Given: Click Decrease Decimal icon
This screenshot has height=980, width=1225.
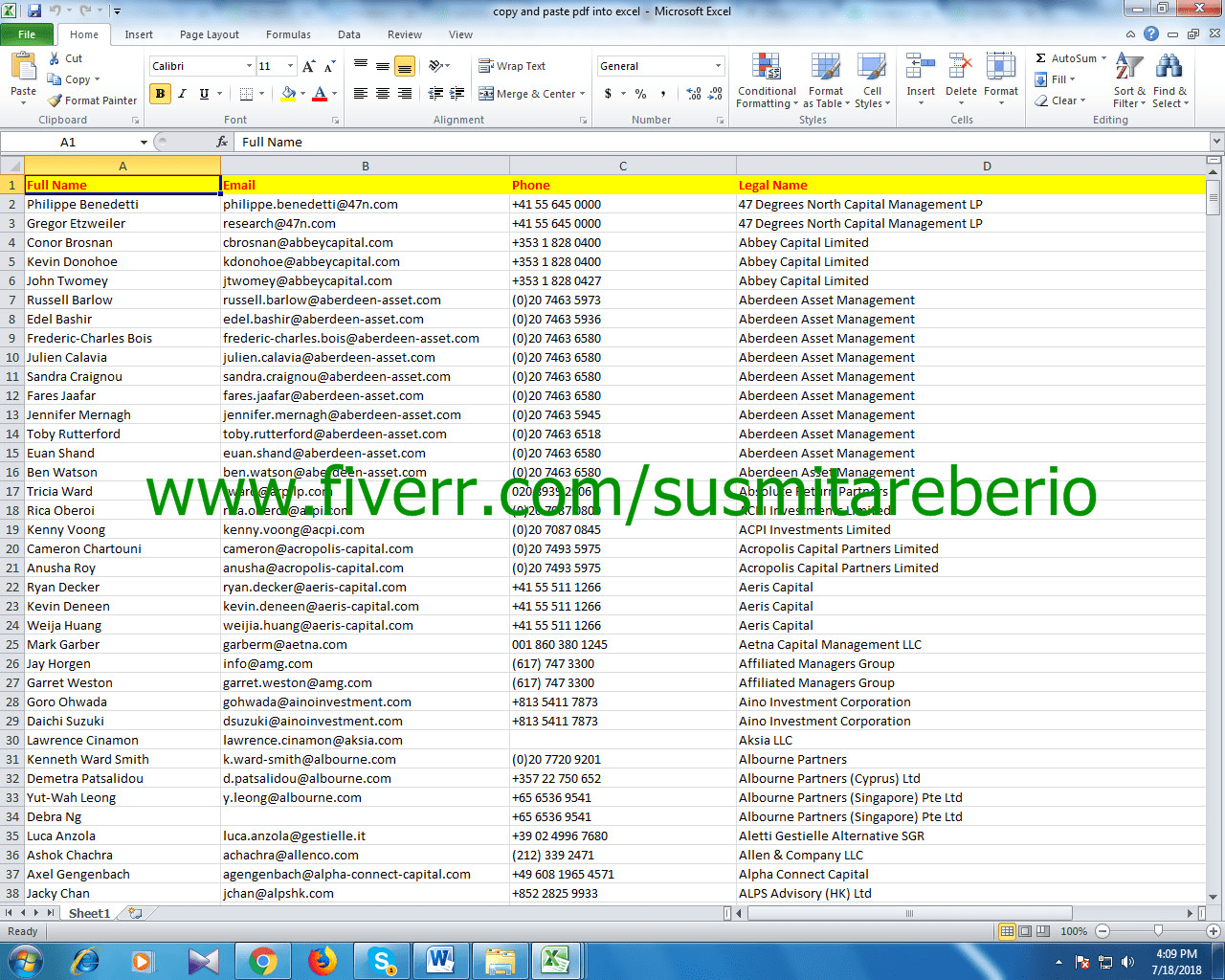Looking at the screenshot, I should [x=716, y=94].
